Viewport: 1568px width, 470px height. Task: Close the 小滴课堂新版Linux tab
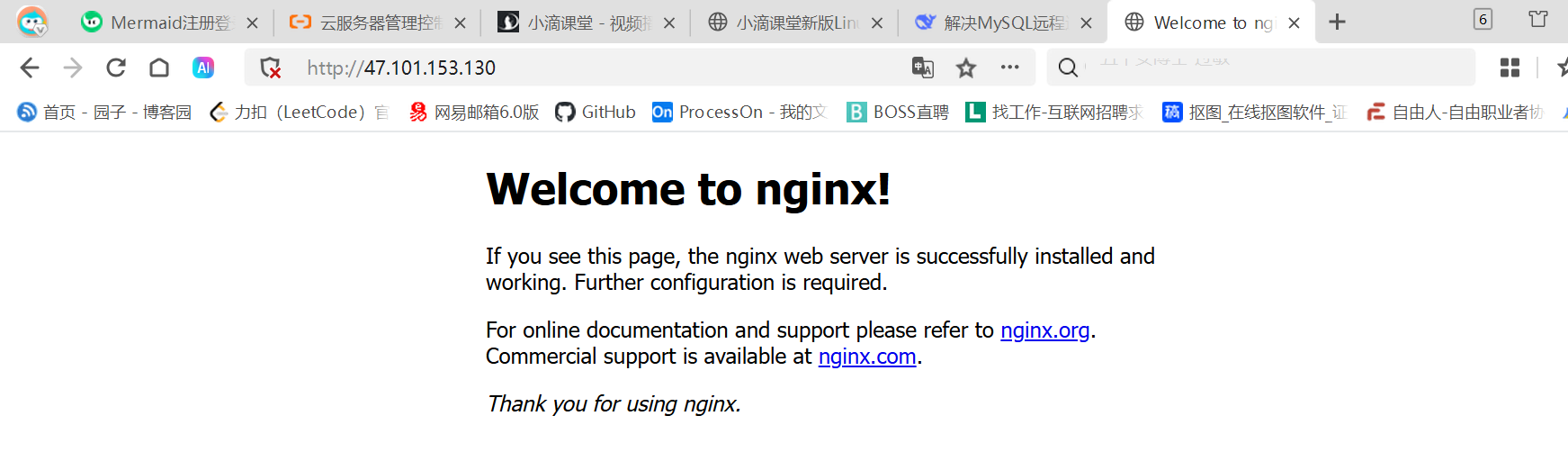pos(878,23)
